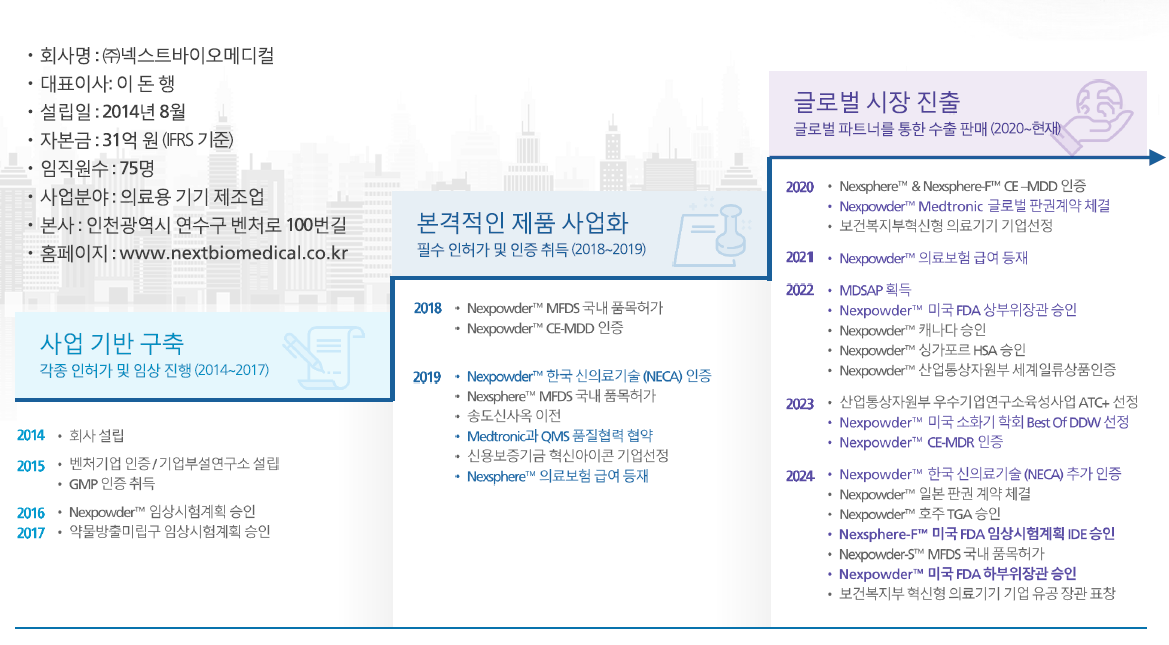Click the year label 2022
Viewport: 1169px width, 645px height.
pyautogui.click(x=799, y=290)
